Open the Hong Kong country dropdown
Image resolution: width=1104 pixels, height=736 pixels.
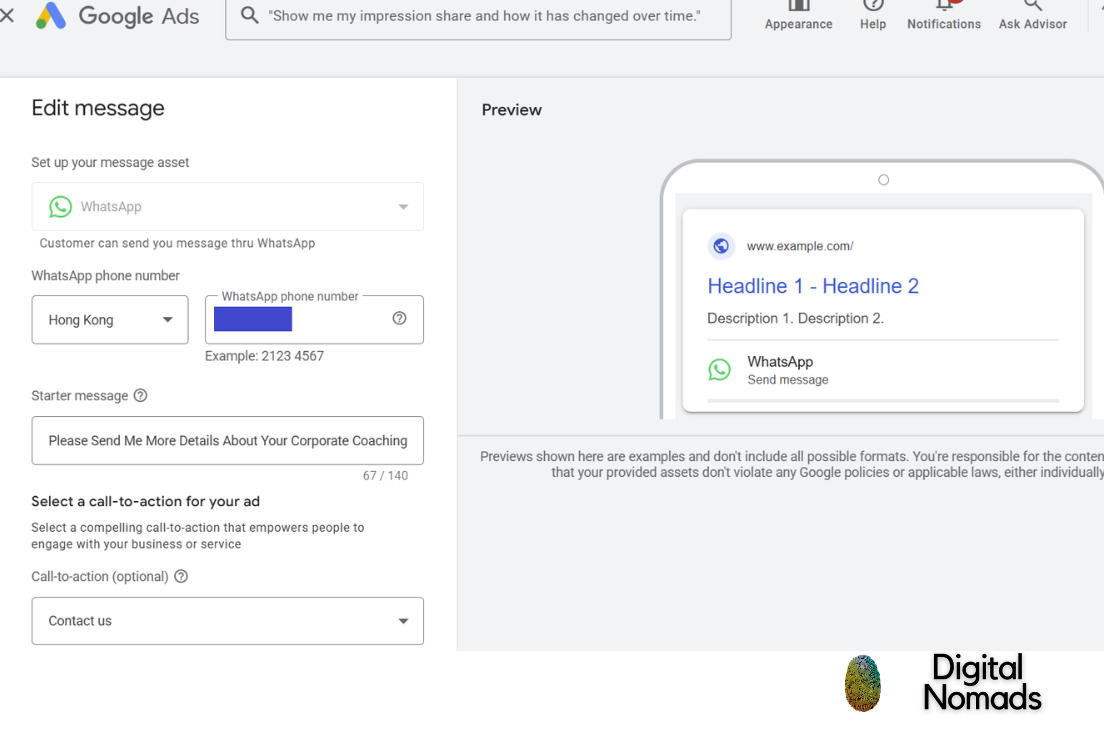tap(110, 320)
